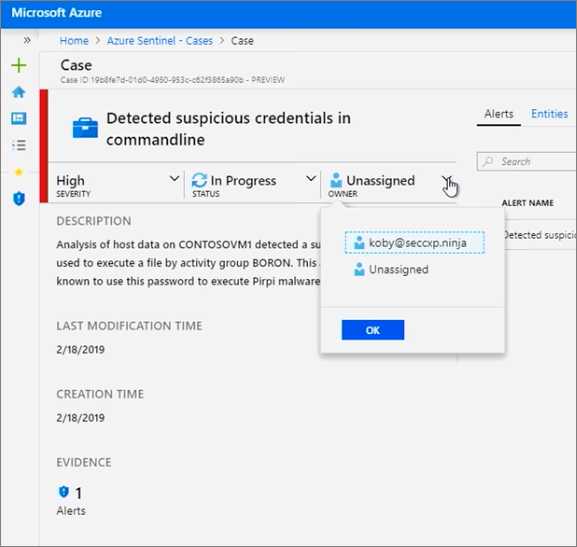577x547 pixels.
Task: Switch to the Alerts tab
Action: click(x=499, y=114)
